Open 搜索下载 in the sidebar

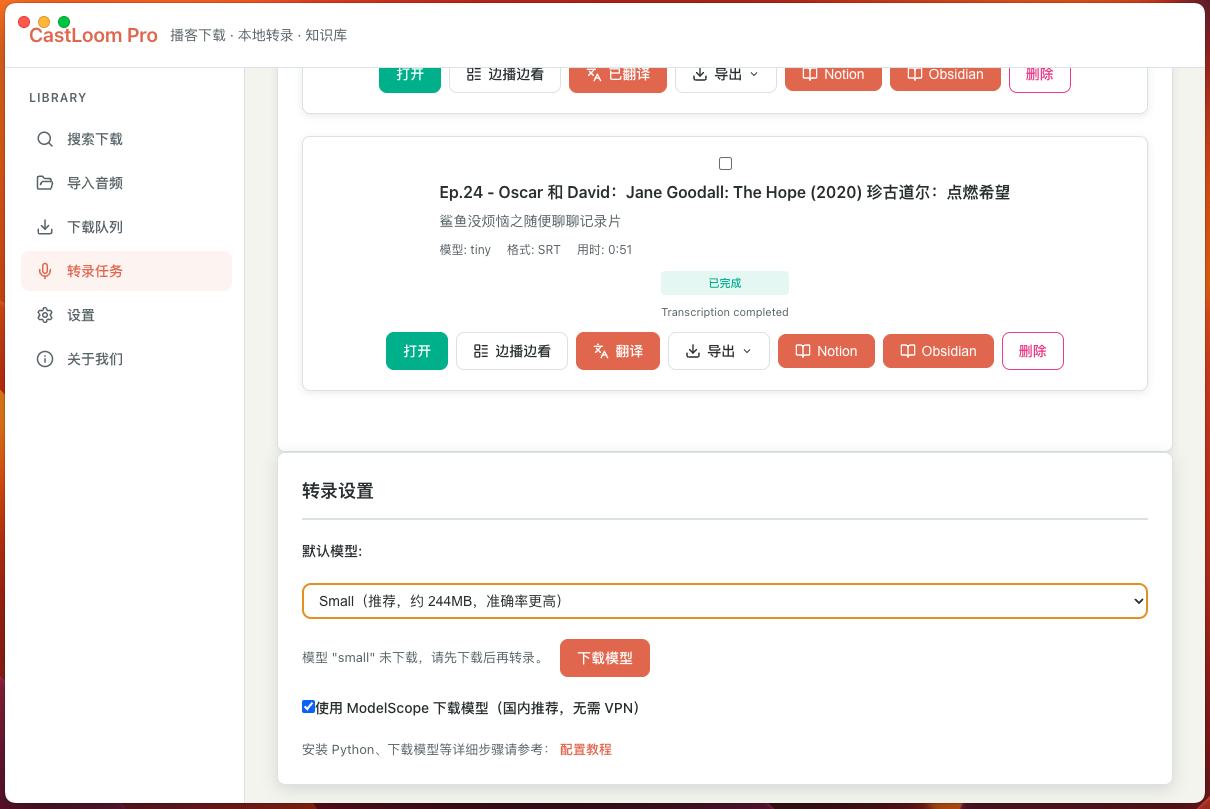pos(126,139)
